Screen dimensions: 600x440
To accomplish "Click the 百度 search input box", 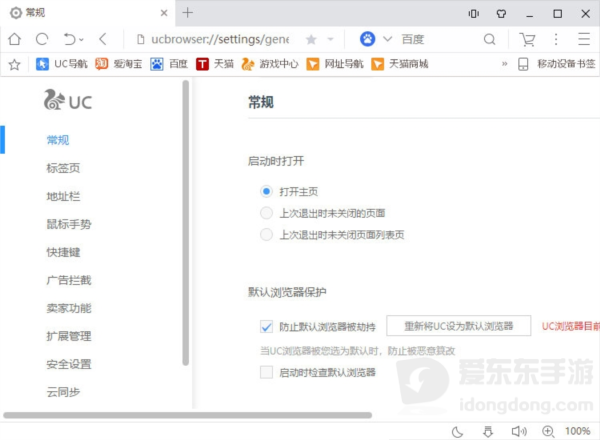I will pyautogui.click(x=438, y=39).
